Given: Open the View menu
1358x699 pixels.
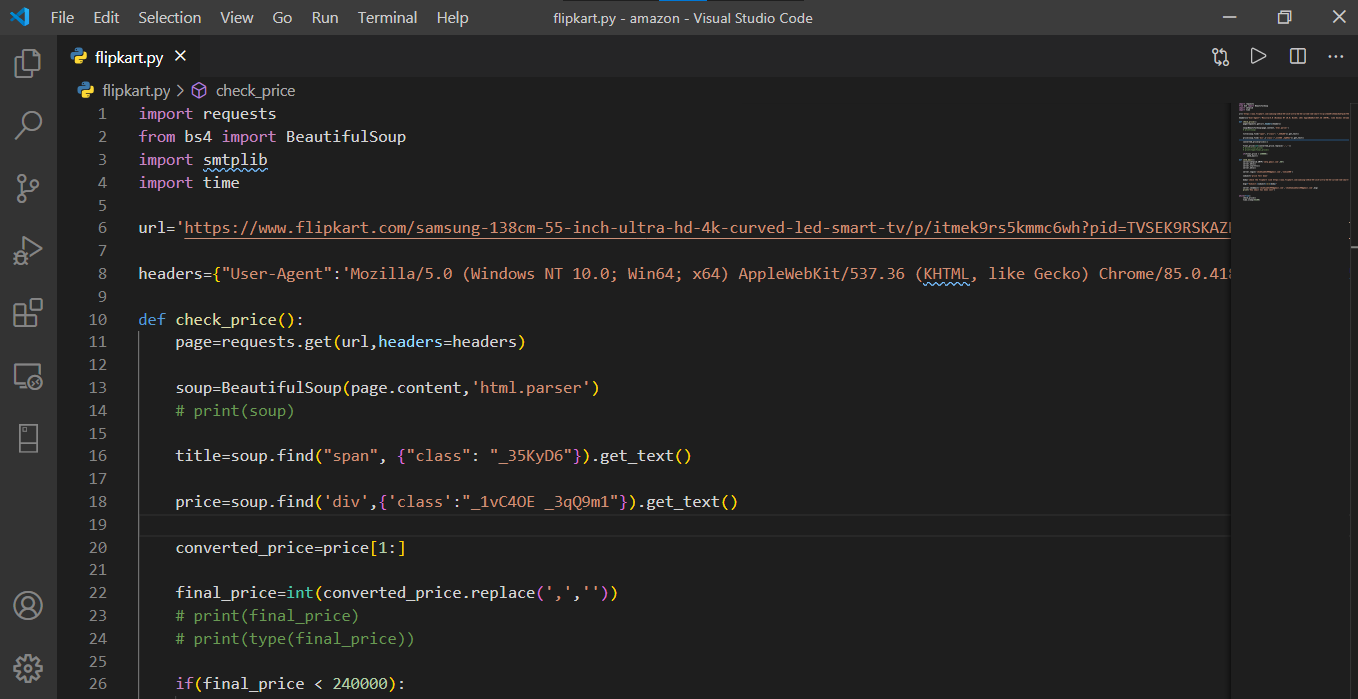Looking at the screenshot, I should click(x=237, y=18).
